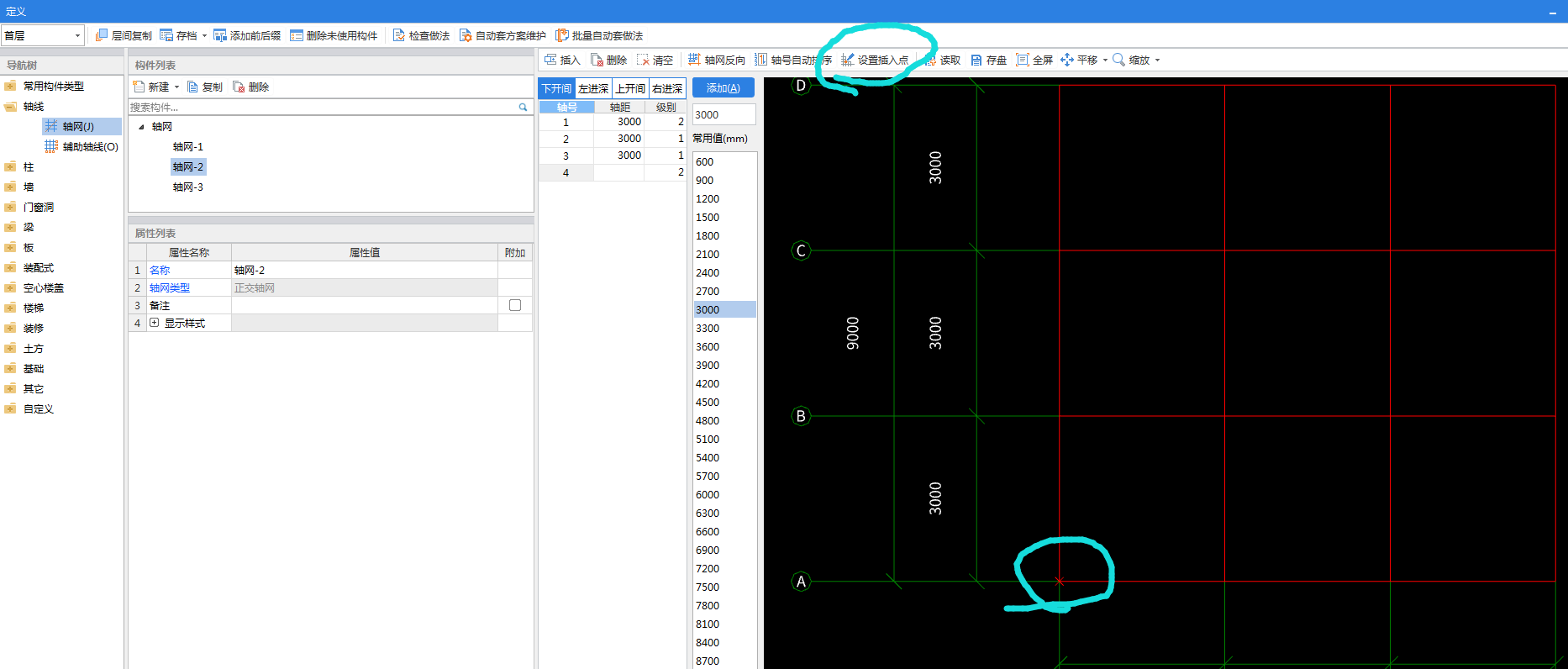This screenshot has height=669, width=1568.
Task: Select the 平移 pan tool
Action: click(1079, 60)
